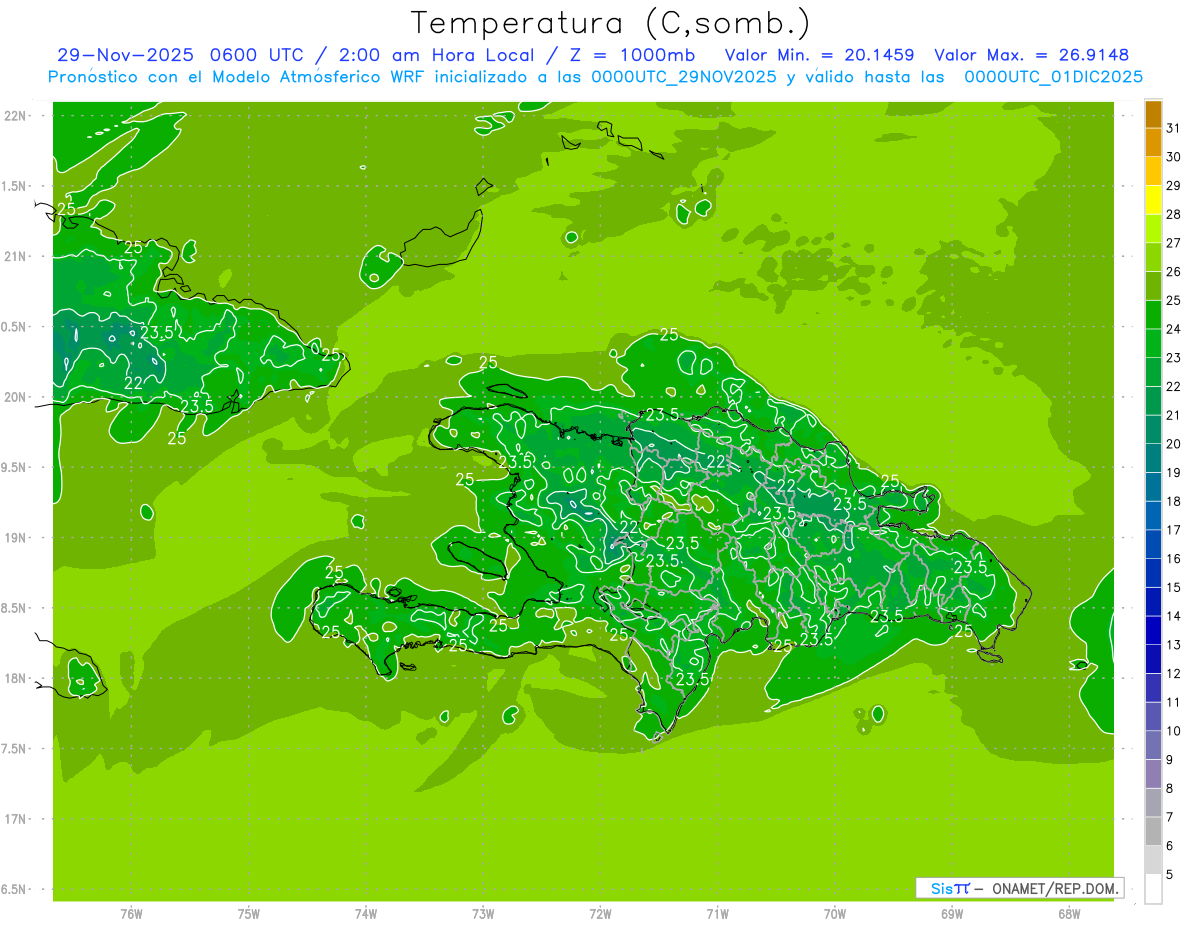Click the Temperatura (C,somb.) chart title
This screenshot has height=927, width=1200.
pyautogui.click(x=610, y=23)
